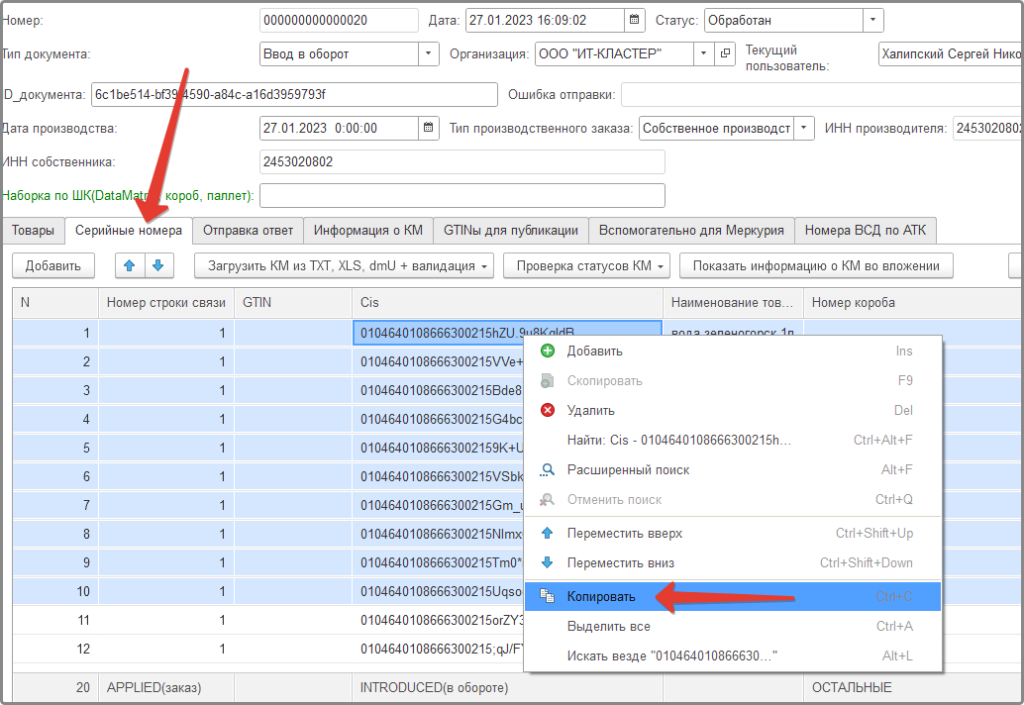Choose Копировать in the context menu
1024x705 pixels.
[733, 596]
